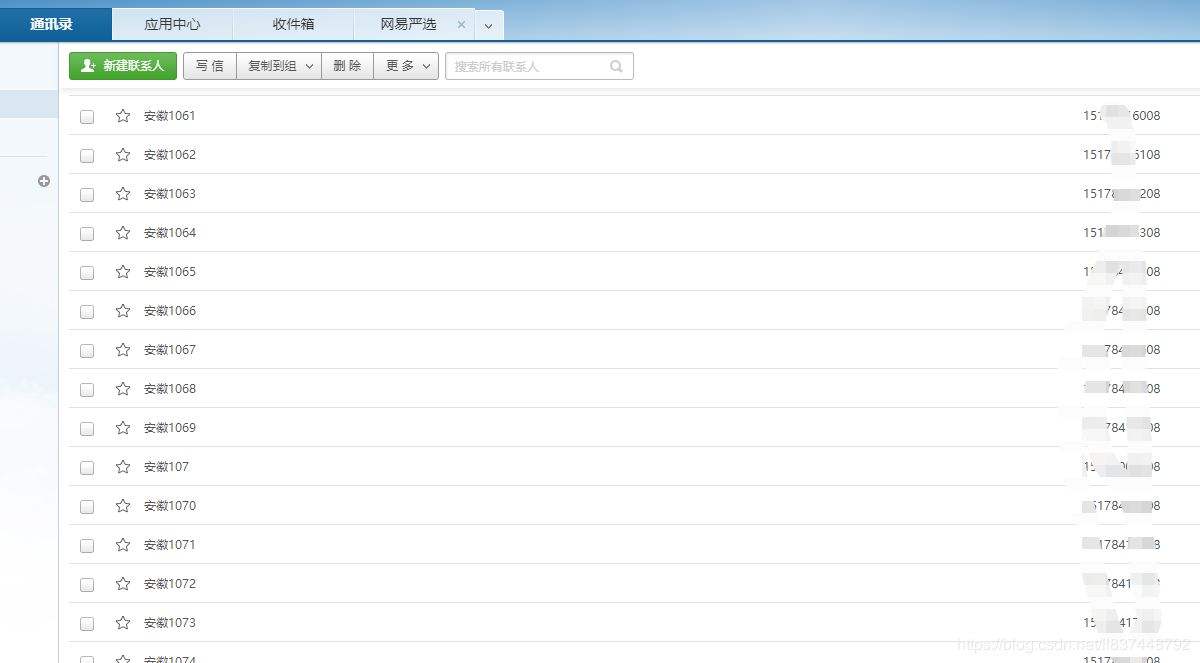Tick the checkbox for 安徽1066

coord(87,312)
